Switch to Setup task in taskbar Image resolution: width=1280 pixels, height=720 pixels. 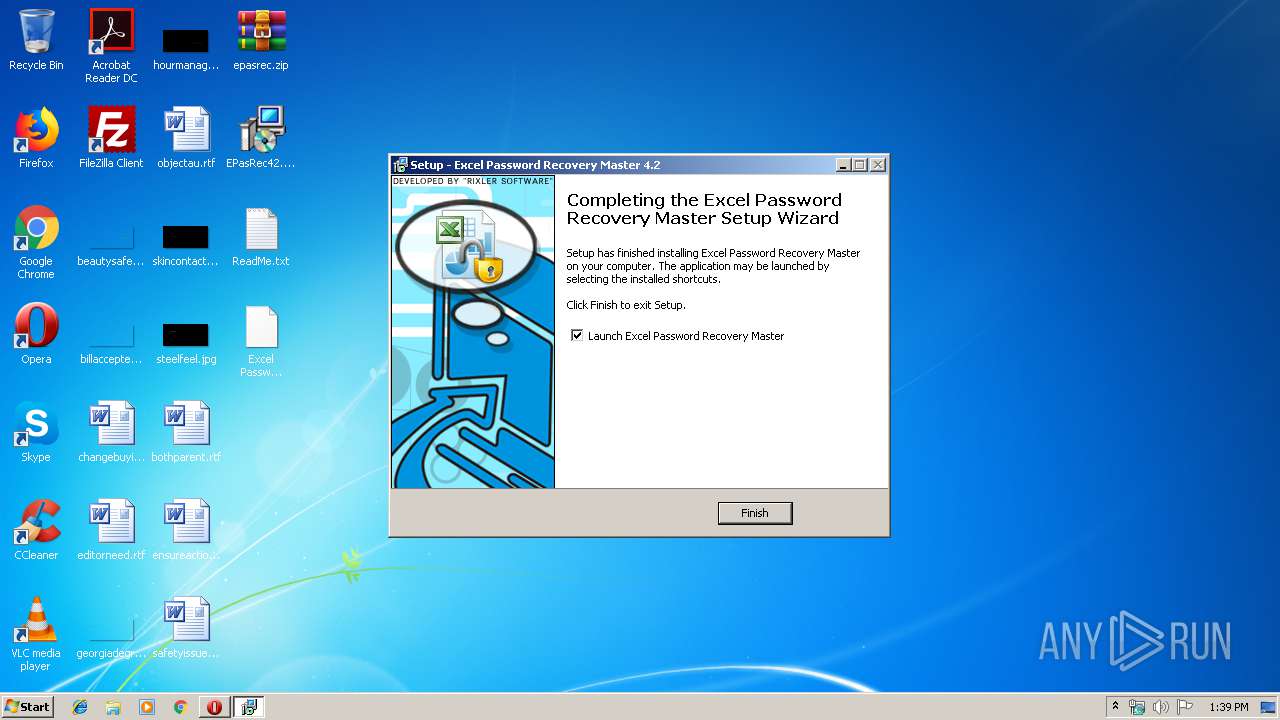pos(248,707)
